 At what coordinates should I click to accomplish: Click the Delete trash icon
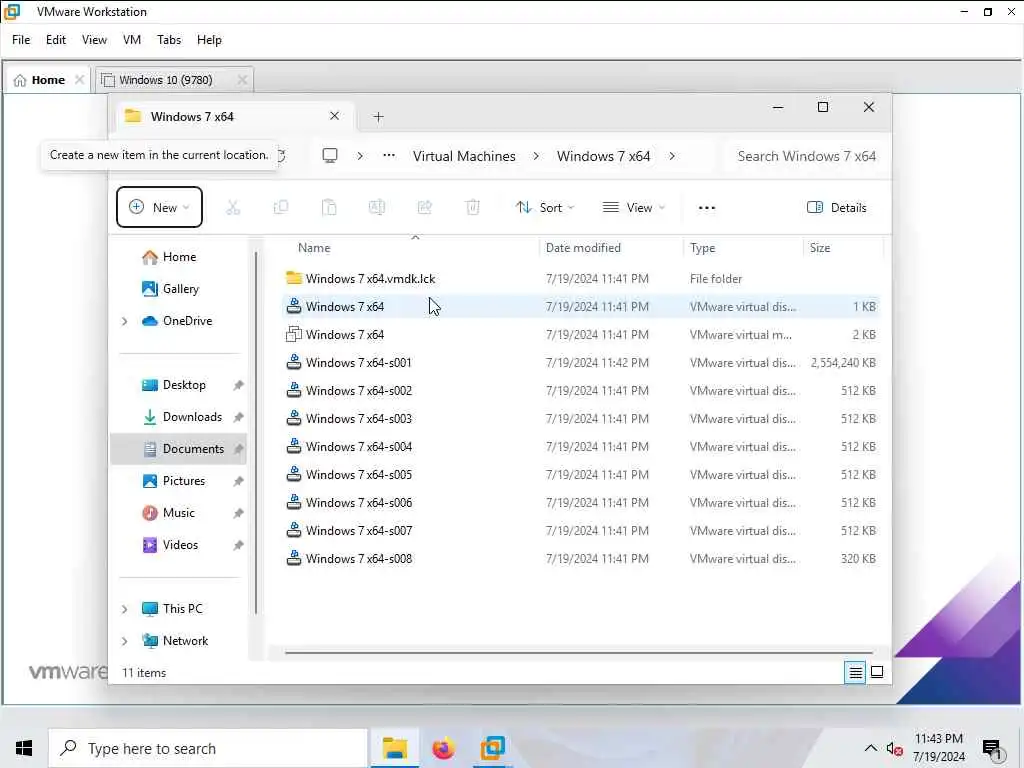pyautogui.click(x=472, y=208)
